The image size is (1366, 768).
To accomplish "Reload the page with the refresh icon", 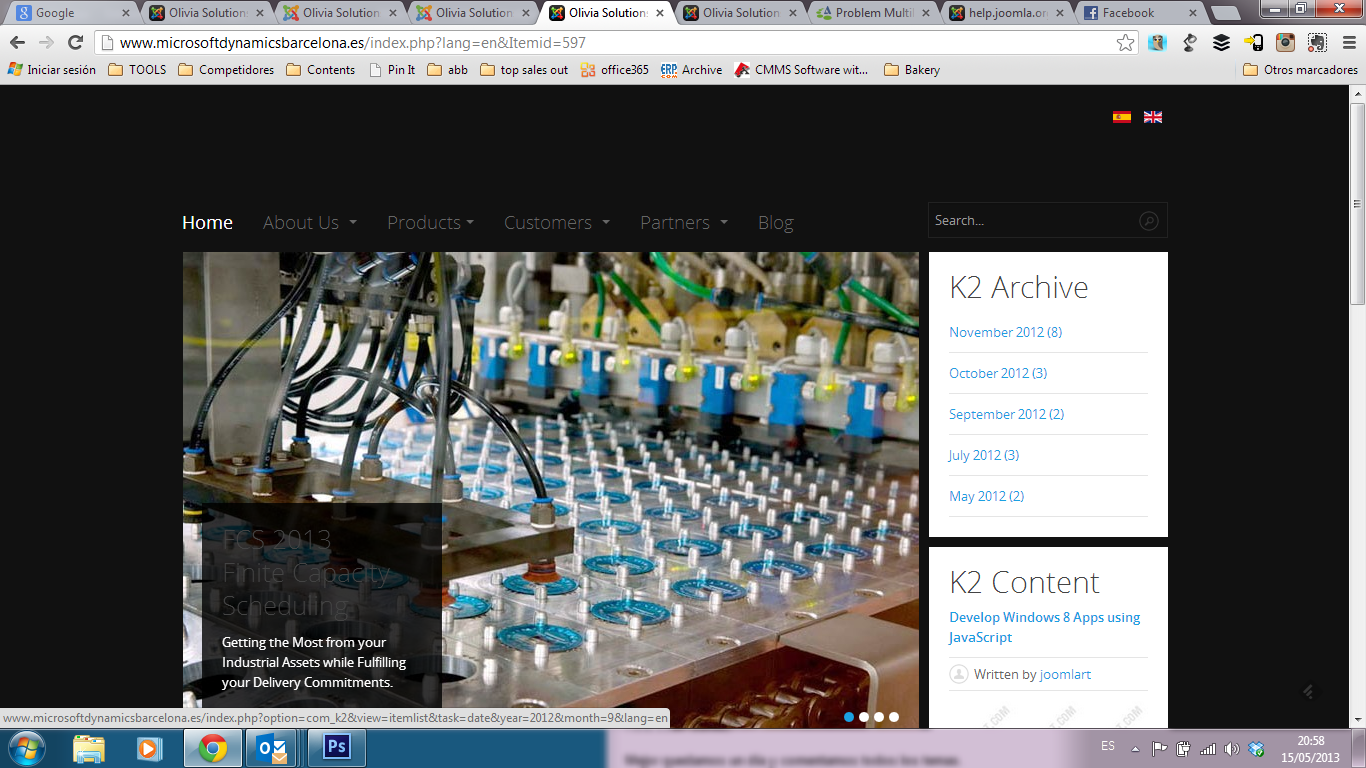I will [x=75, y=43].
